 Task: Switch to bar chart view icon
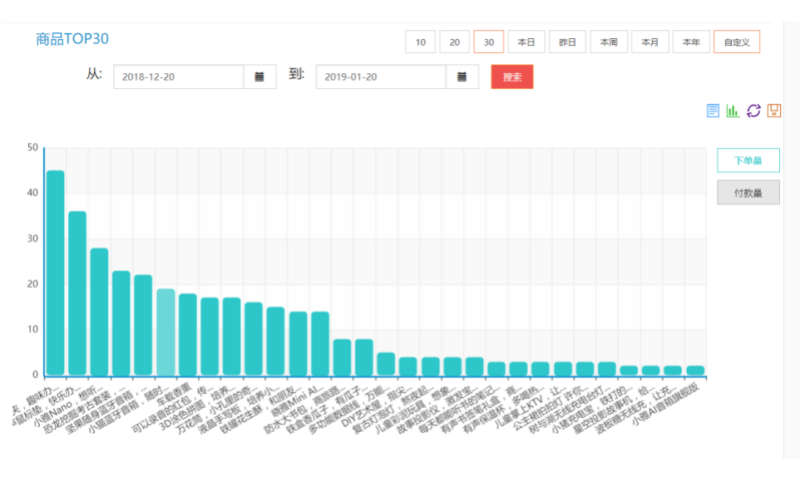click(x=733, y=111)
